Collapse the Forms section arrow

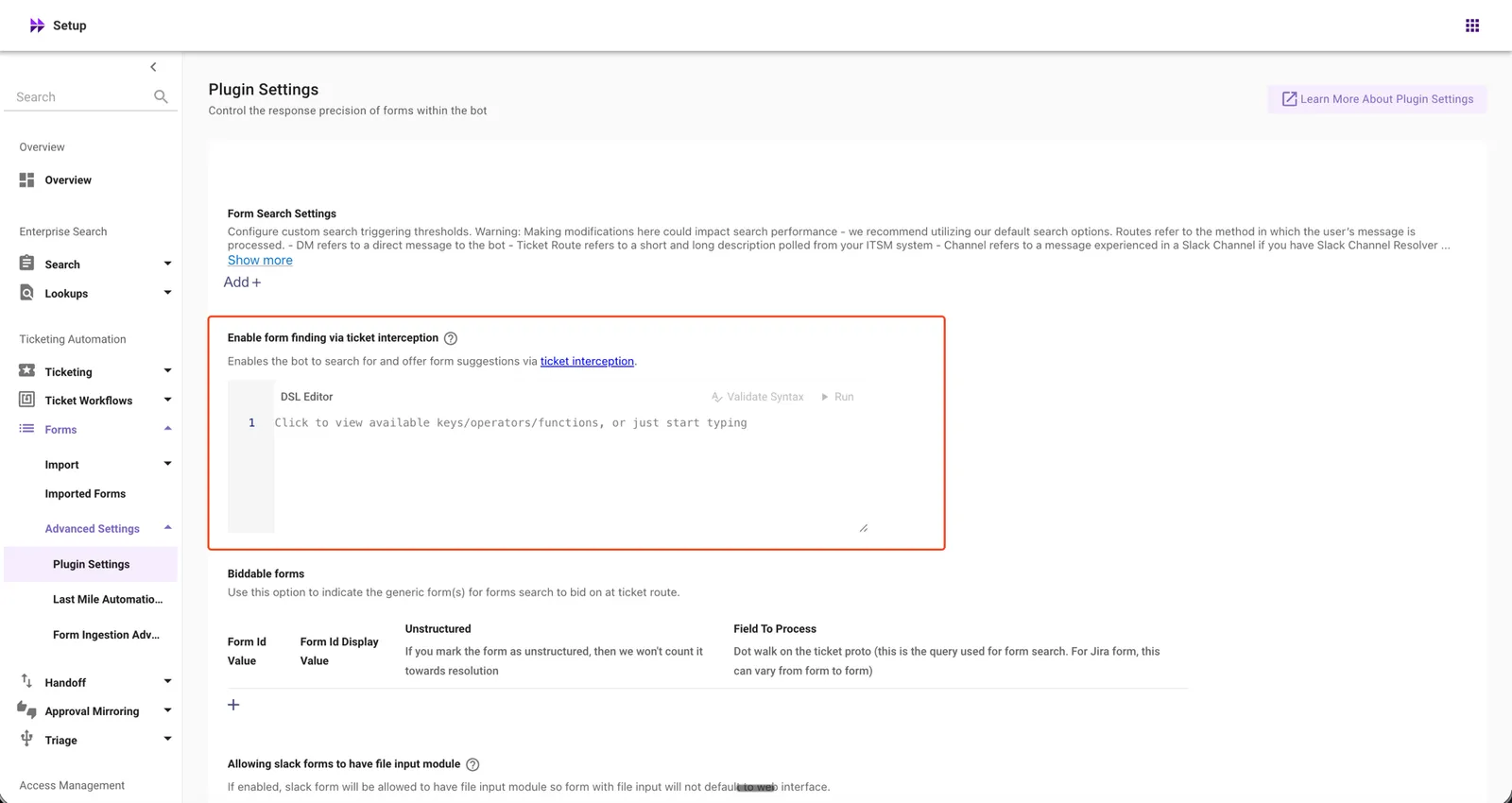coord(167,429)
